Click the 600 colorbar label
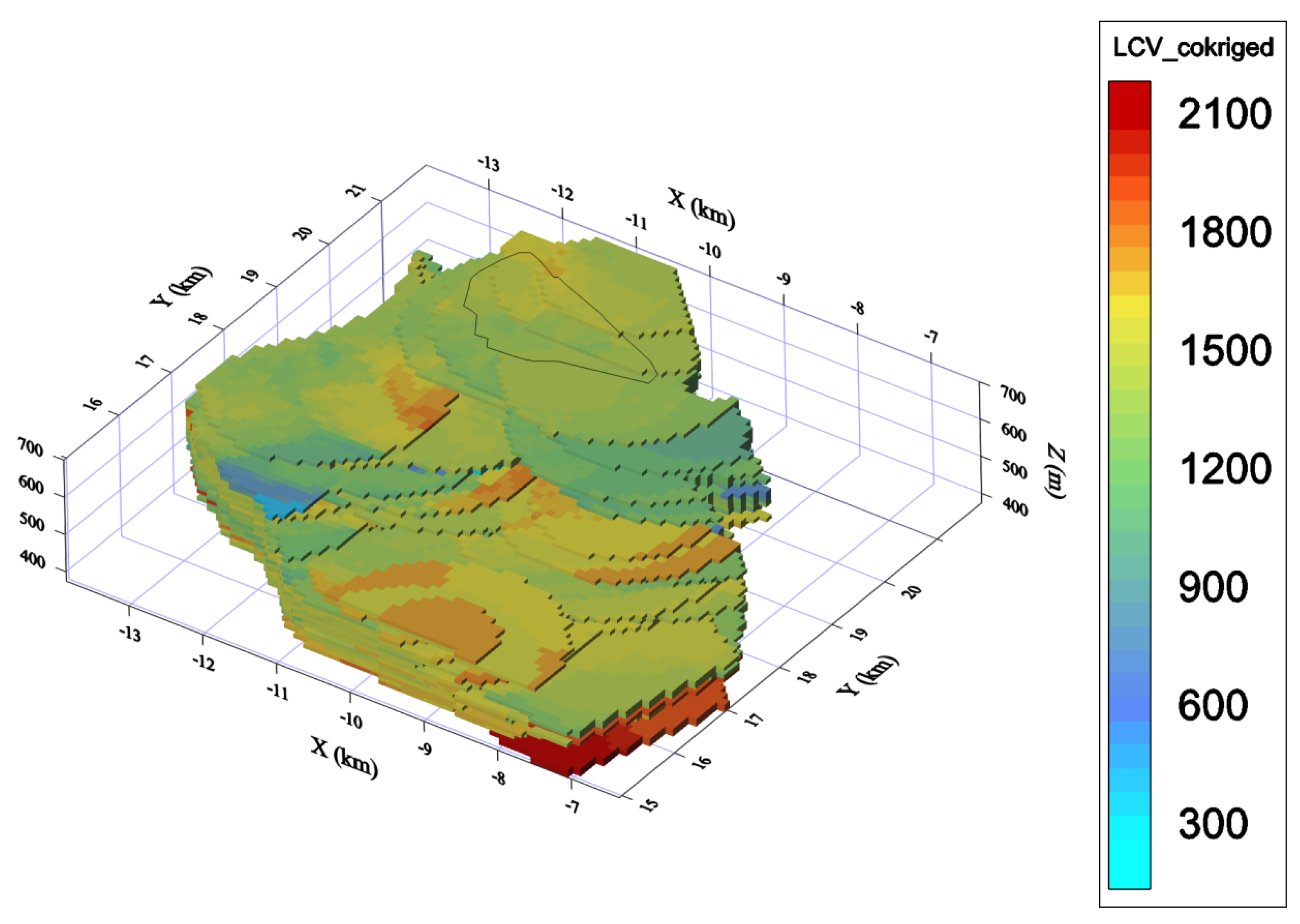The image size is (1300, 924). pyautogui.click(x=1213, y=705)
